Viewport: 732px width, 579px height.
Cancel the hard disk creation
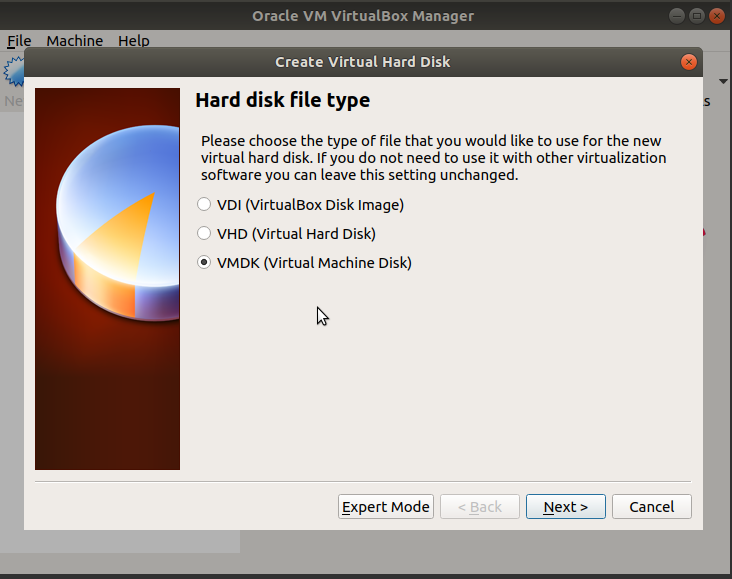(651, 507)
